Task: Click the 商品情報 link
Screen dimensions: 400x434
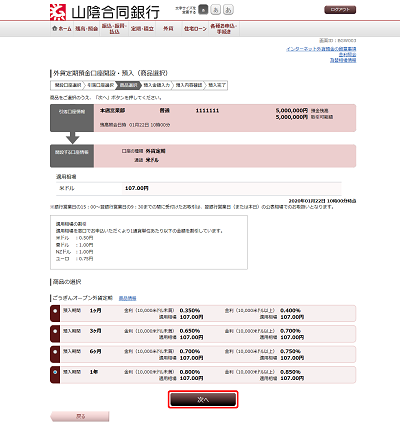Action: [128, 298]
